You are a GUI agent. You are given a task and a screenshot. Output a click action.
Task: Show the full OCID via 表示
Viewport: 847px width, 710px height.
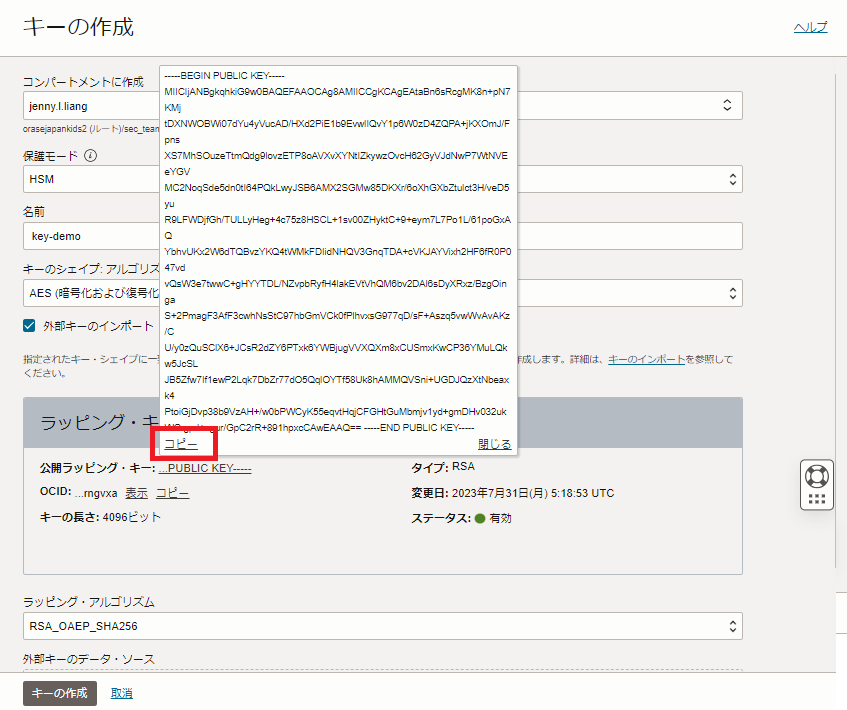136,493
